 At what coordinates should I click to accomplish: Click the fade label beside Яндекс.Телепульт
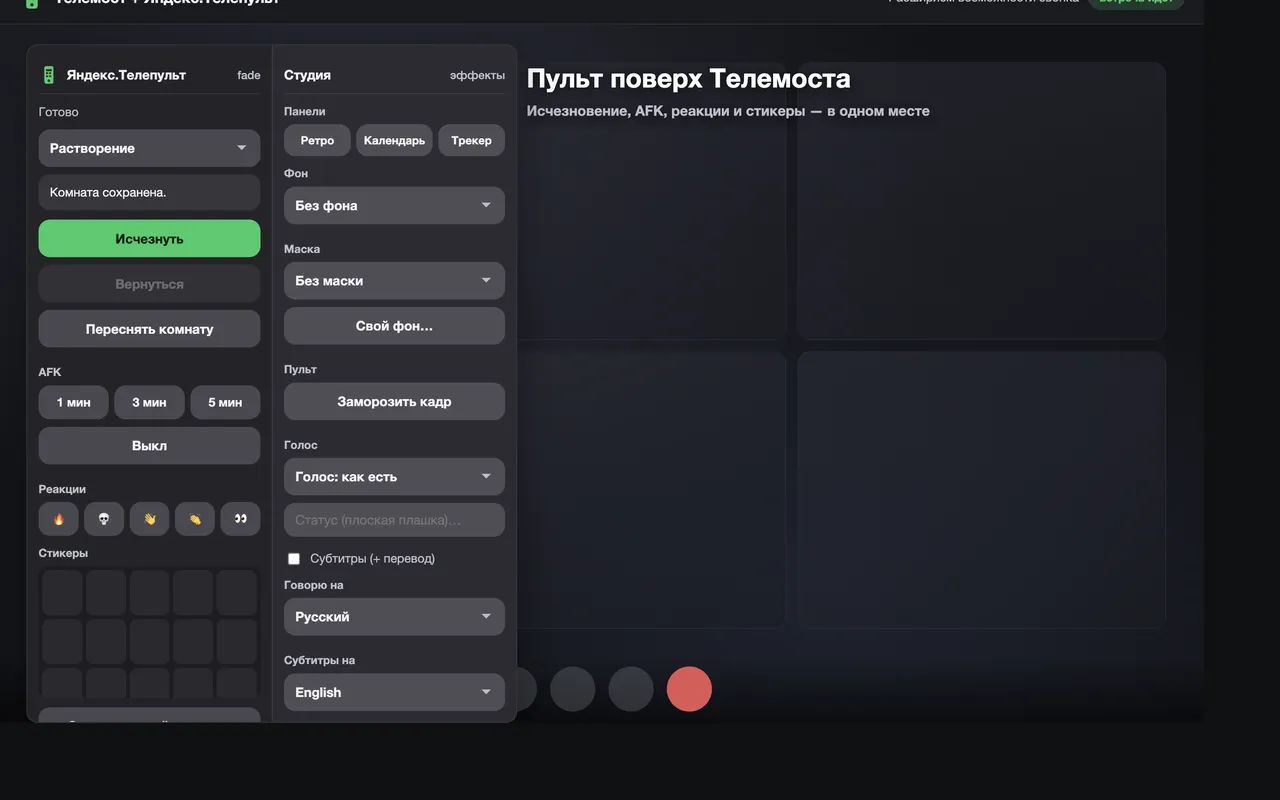pyautogui.click(x=248, y=75)
